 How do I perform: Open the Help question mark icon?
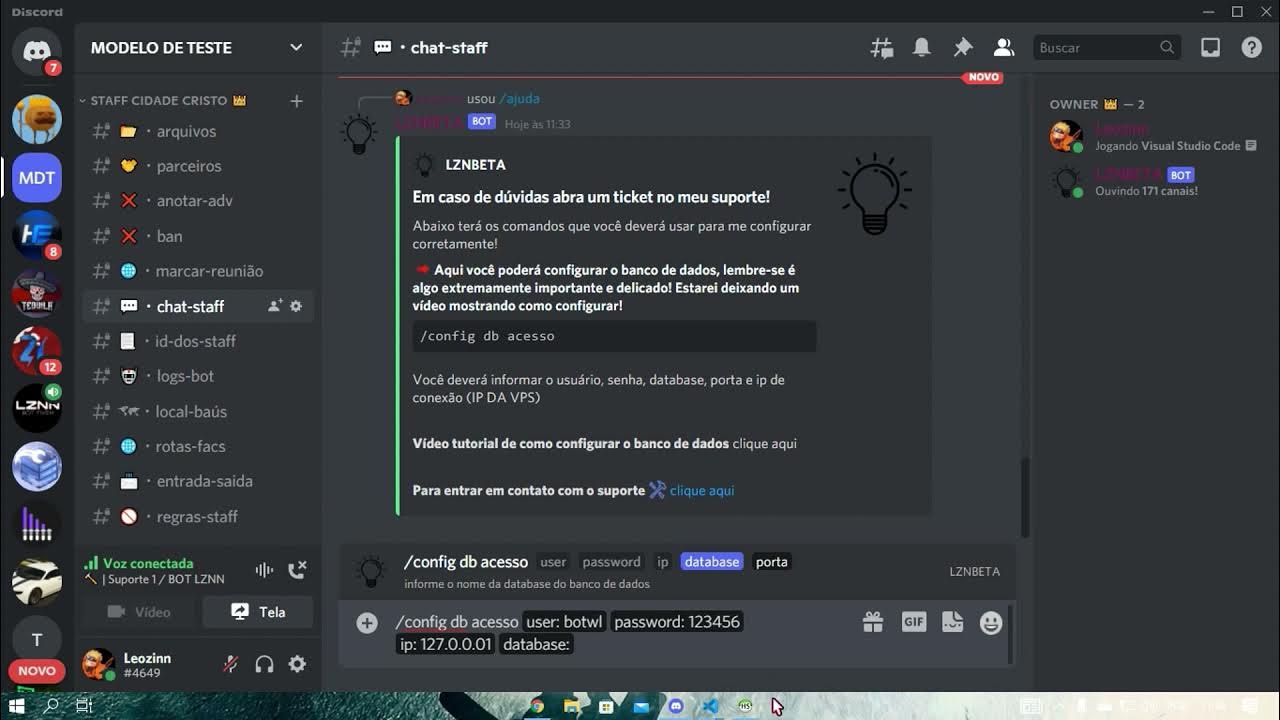coord(1251,48)
